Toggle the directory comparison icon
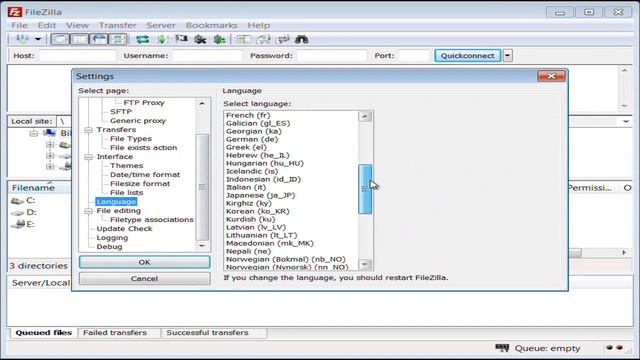Viewport: 640px width, 360px height. pyautogui.click(x=263, y=39)
